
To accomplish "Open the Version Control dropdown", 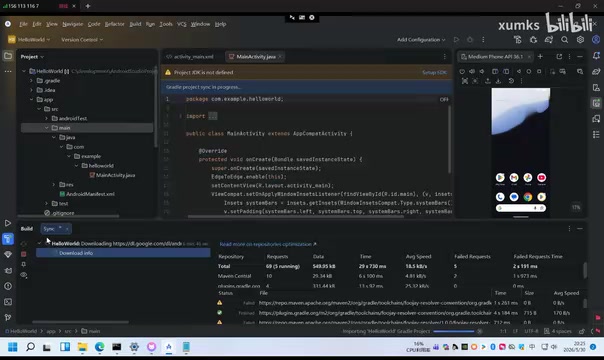I will 82,40.
